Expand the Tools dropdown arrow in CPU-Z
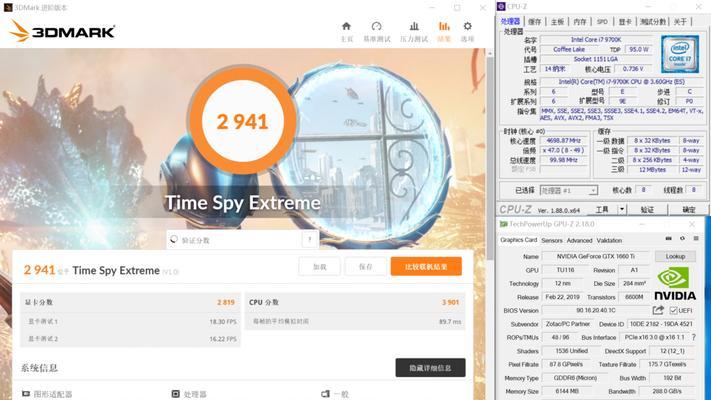Image resolution: width=711 pixels, height=400 pixels. tap(622, 209)
